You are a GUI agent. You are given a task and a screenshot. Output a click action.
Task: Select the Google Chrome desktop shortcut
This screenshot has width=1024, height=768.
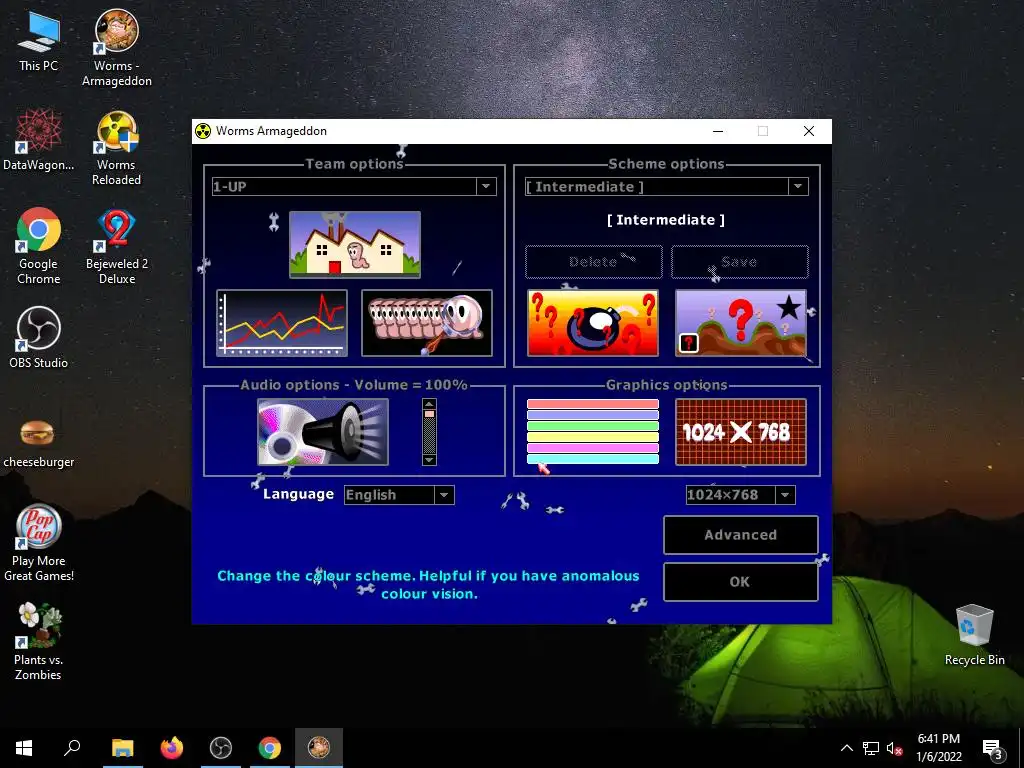point(39,246)
